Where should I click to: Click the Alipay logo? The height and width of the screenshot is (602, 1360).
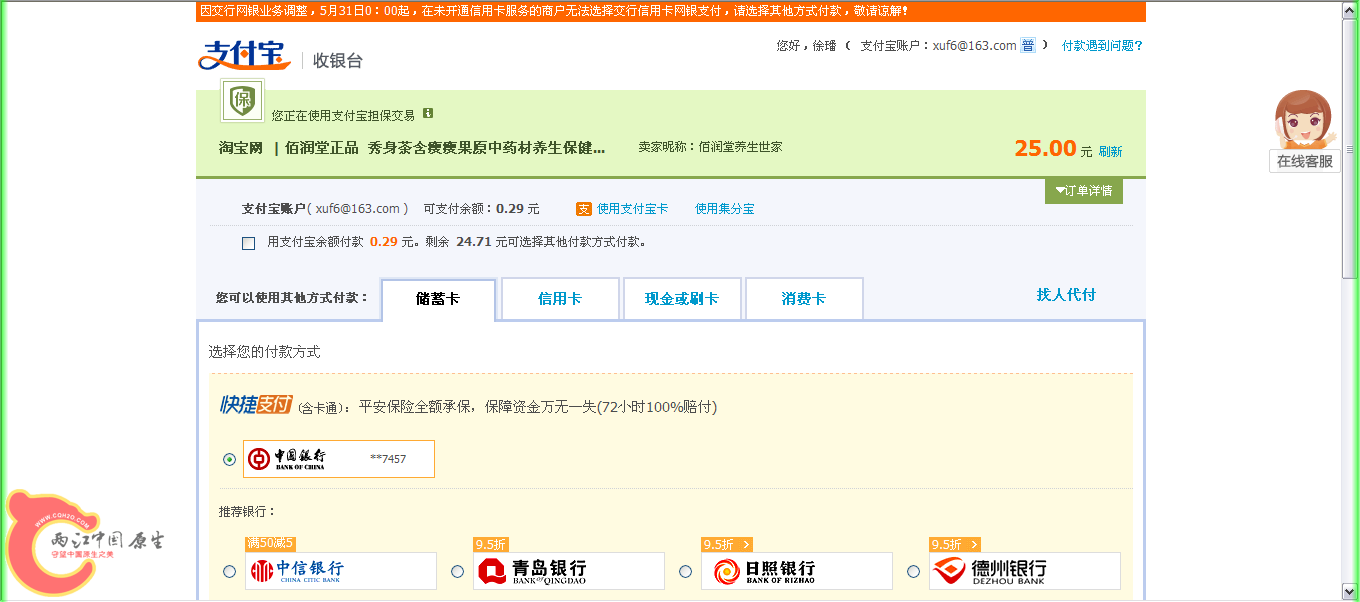point(243,57)
